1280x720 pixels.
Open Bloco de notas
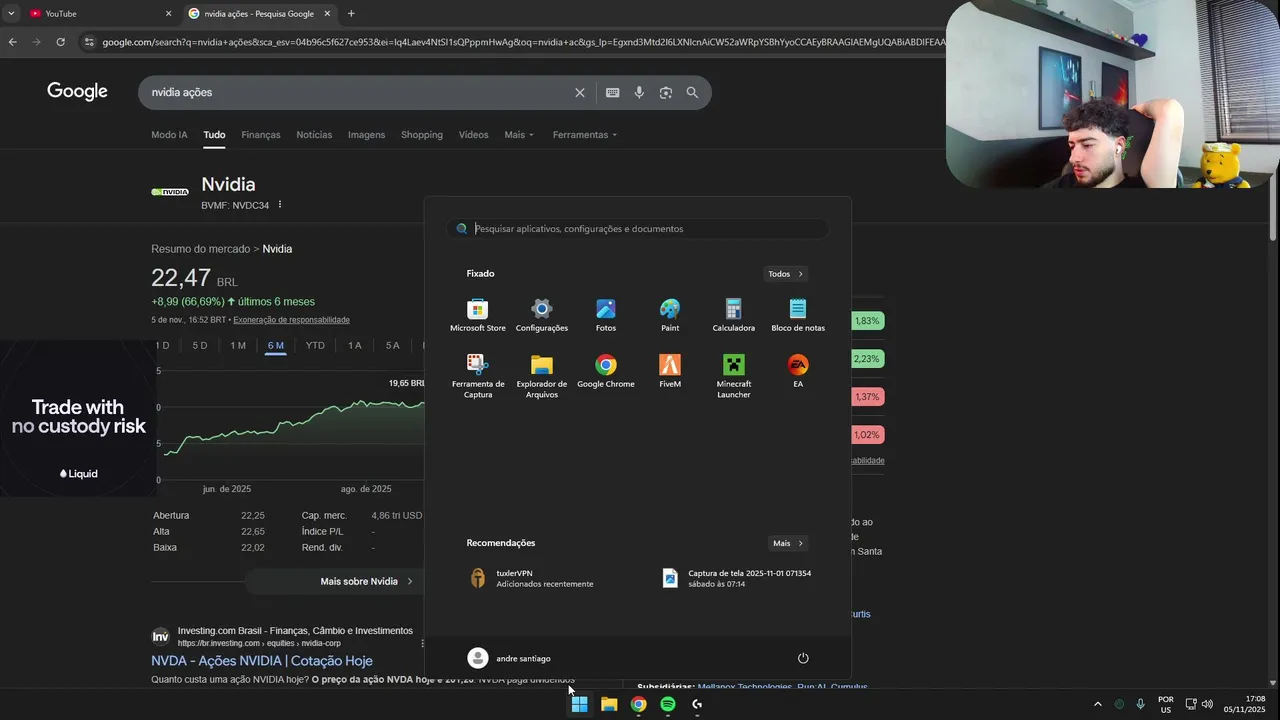[x=798, y=315]
